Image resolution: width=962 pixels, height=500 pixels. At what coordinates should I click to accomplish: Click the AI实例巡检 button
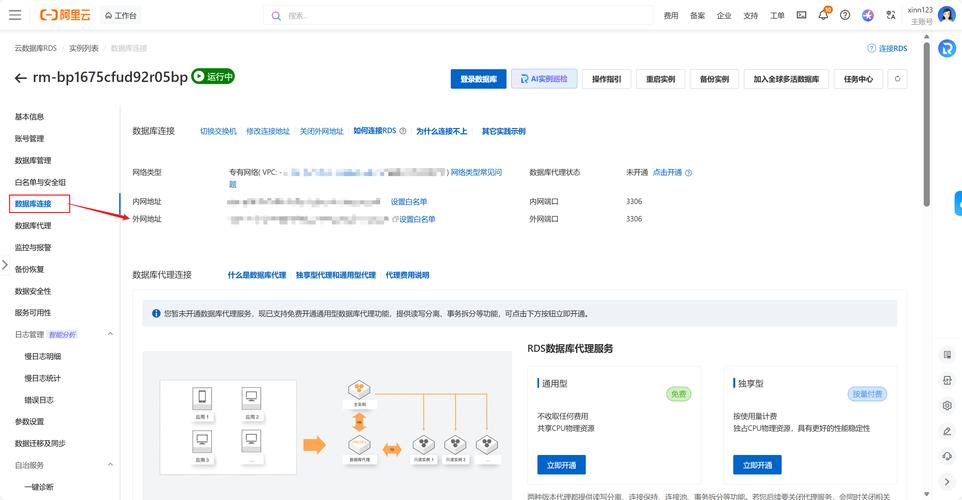click(544, 79)
